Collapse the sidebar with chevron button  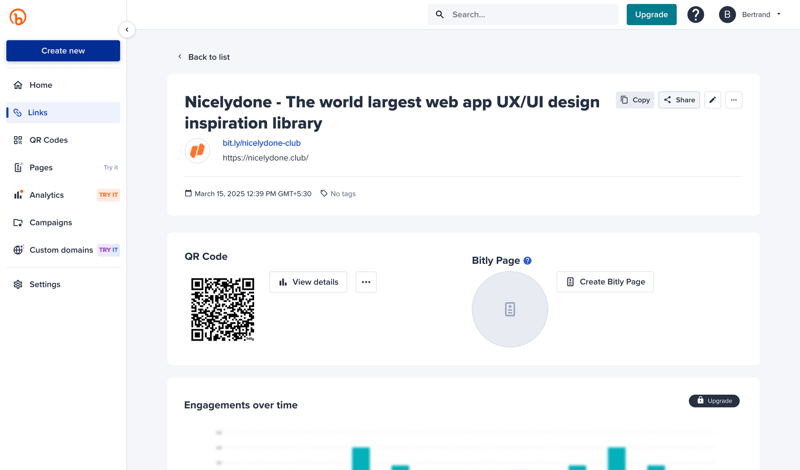point(127,30)
